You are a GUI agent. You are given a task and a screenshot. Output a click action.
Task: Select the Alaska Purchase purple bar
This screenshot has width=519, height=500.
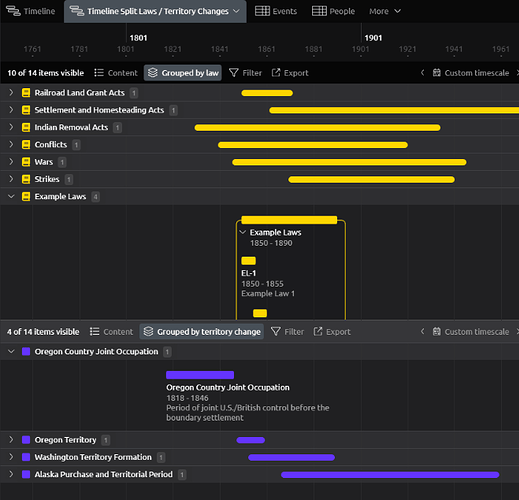coord(390,475)
